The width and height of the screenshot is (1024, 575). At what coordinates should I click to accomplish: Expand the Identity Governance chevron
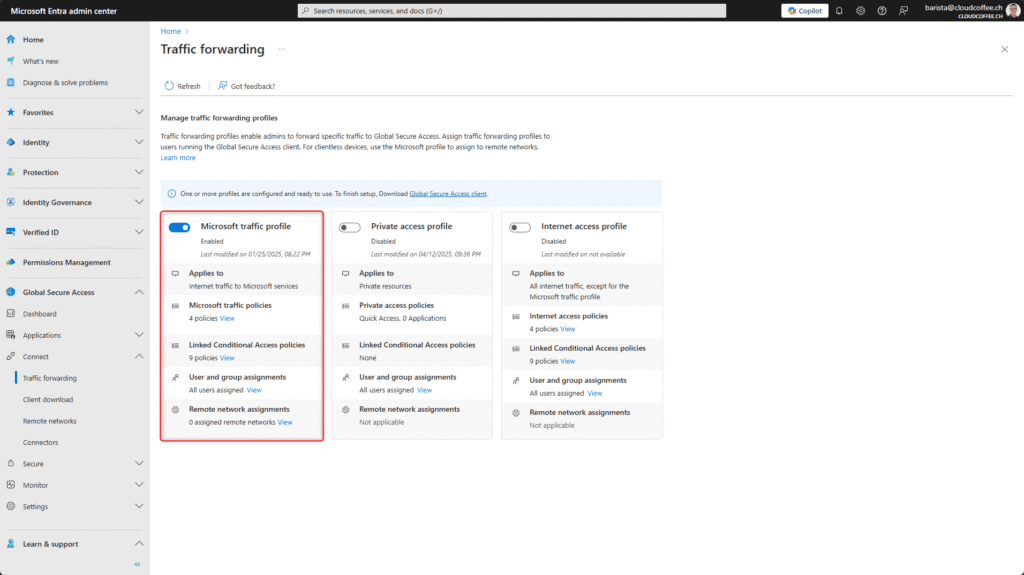click(139, 203)
